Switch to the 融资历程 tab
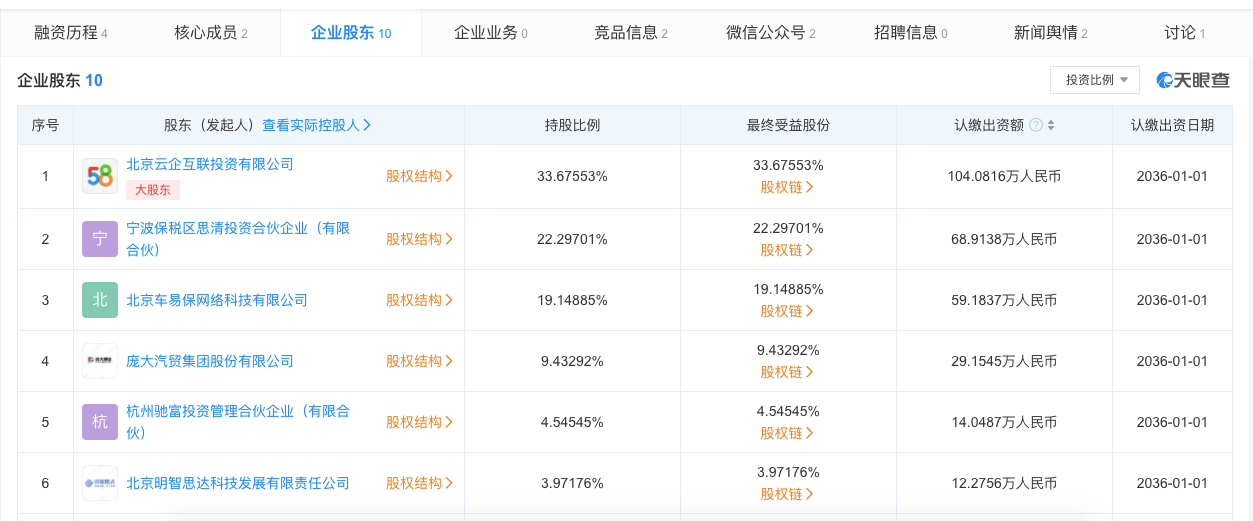This screenshot has width=1253, height=521. coord(71,33)
